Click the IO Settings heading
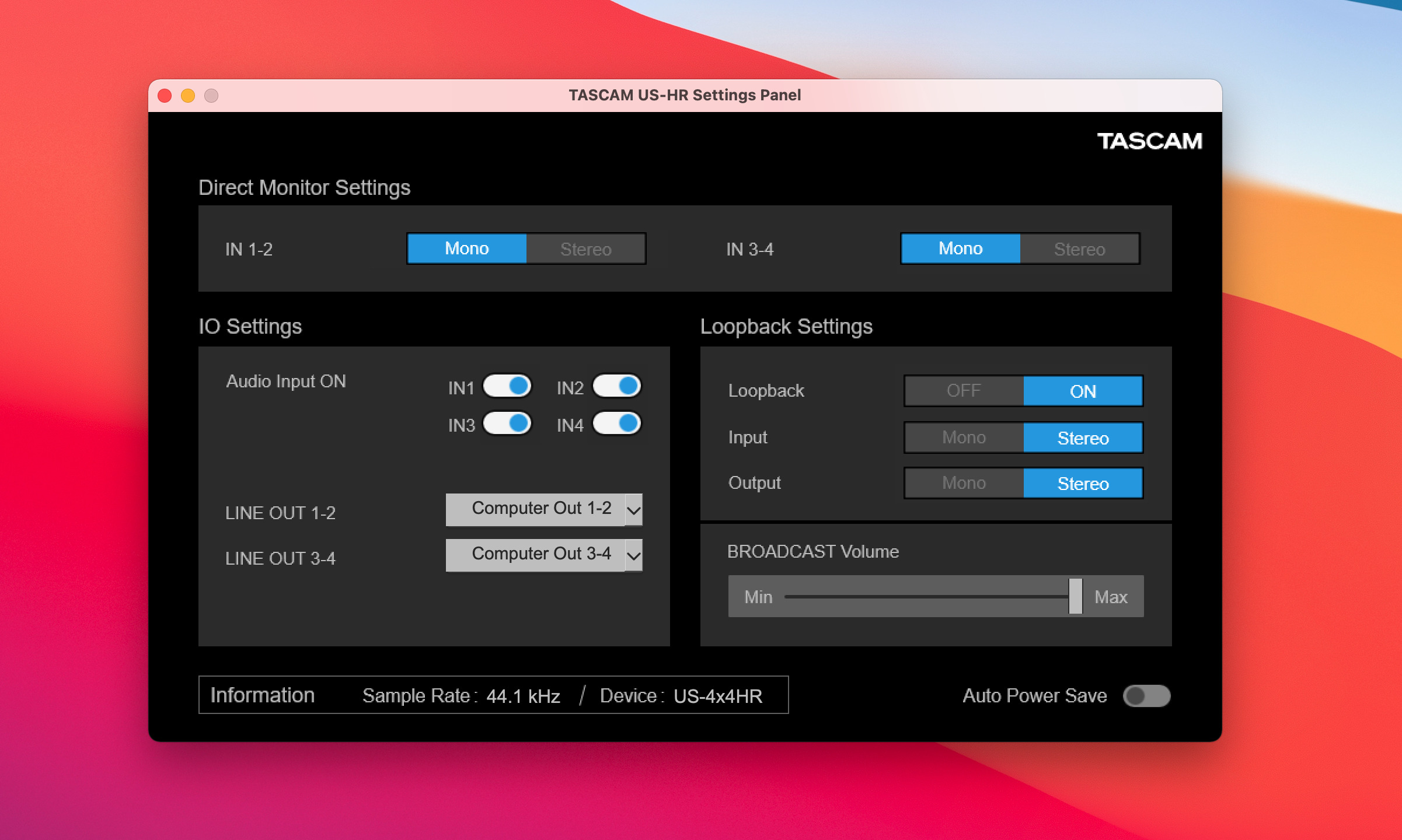Viewport: 1402px width, 840px height. pyautogui.click(x=250, y=327)
